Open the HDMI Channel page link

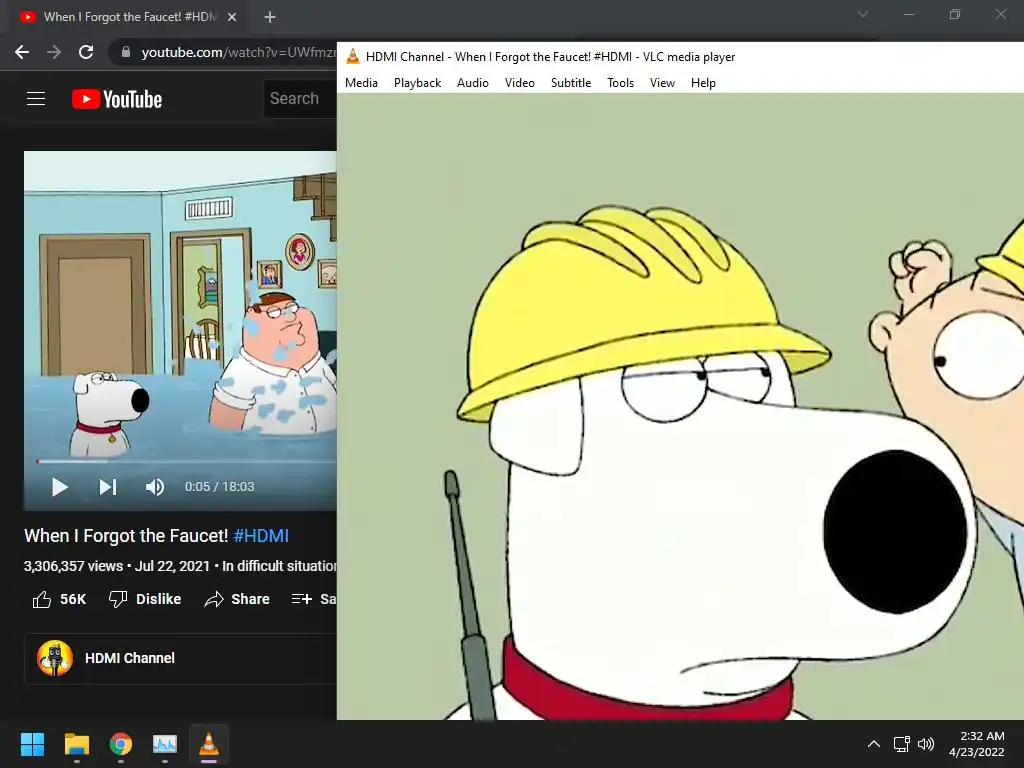[x=130, y=658]
